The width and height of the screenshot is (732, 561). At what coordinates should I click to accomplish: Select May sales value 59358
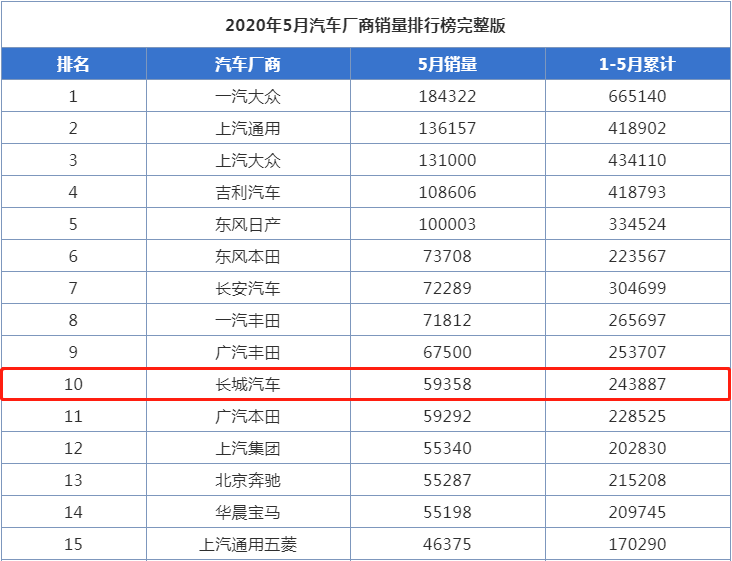(x=448, y=385)
